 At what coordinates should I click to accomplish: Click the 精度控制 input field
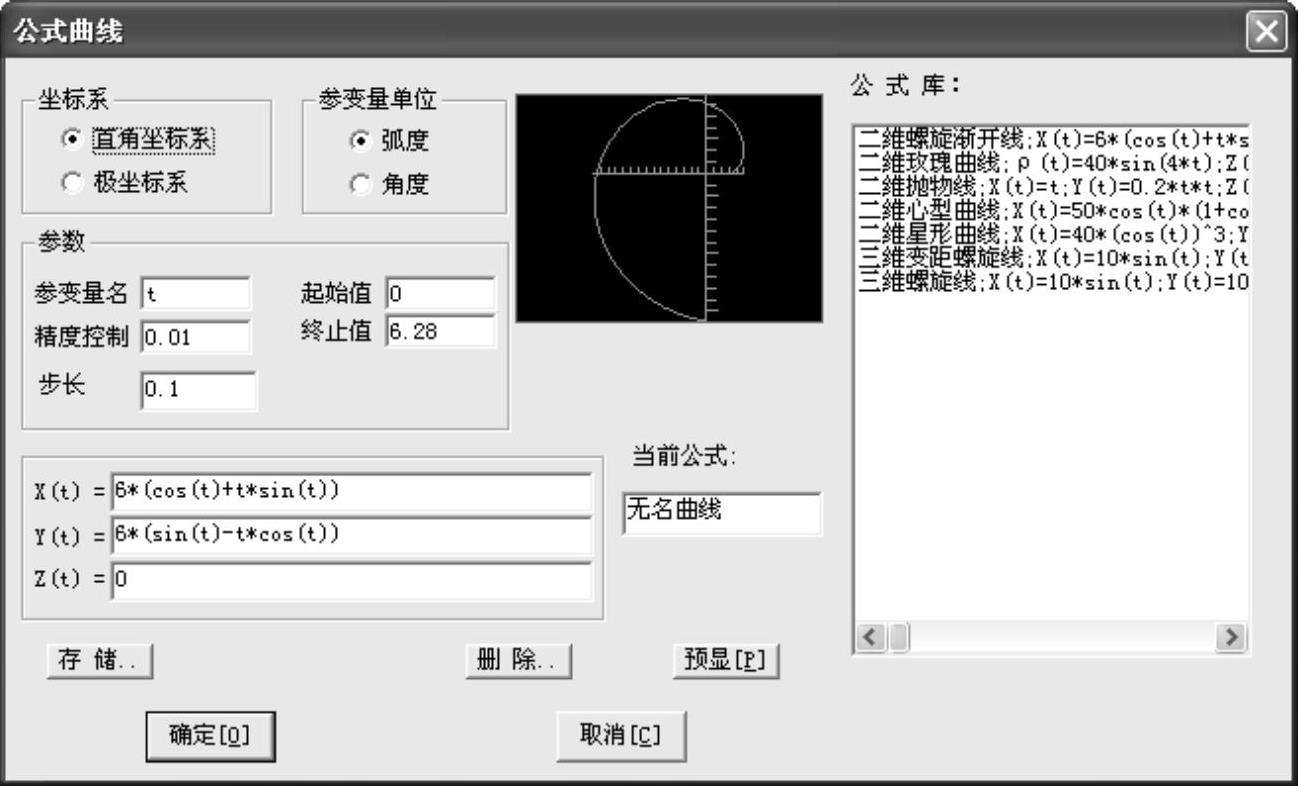click(x=195, y=337)
